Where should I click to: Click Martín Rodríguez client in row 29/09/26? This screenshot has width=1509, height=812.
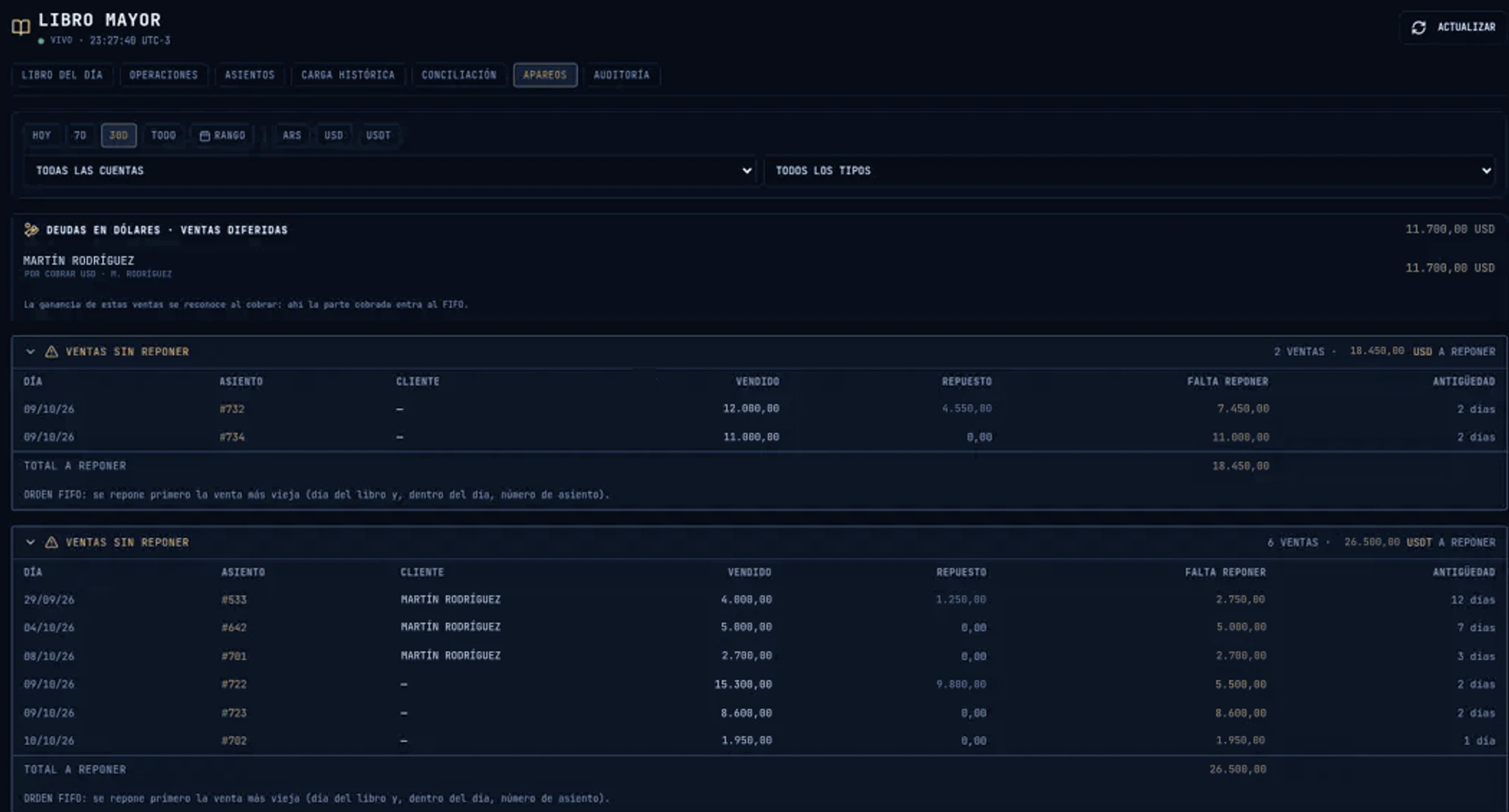point(451,599)
